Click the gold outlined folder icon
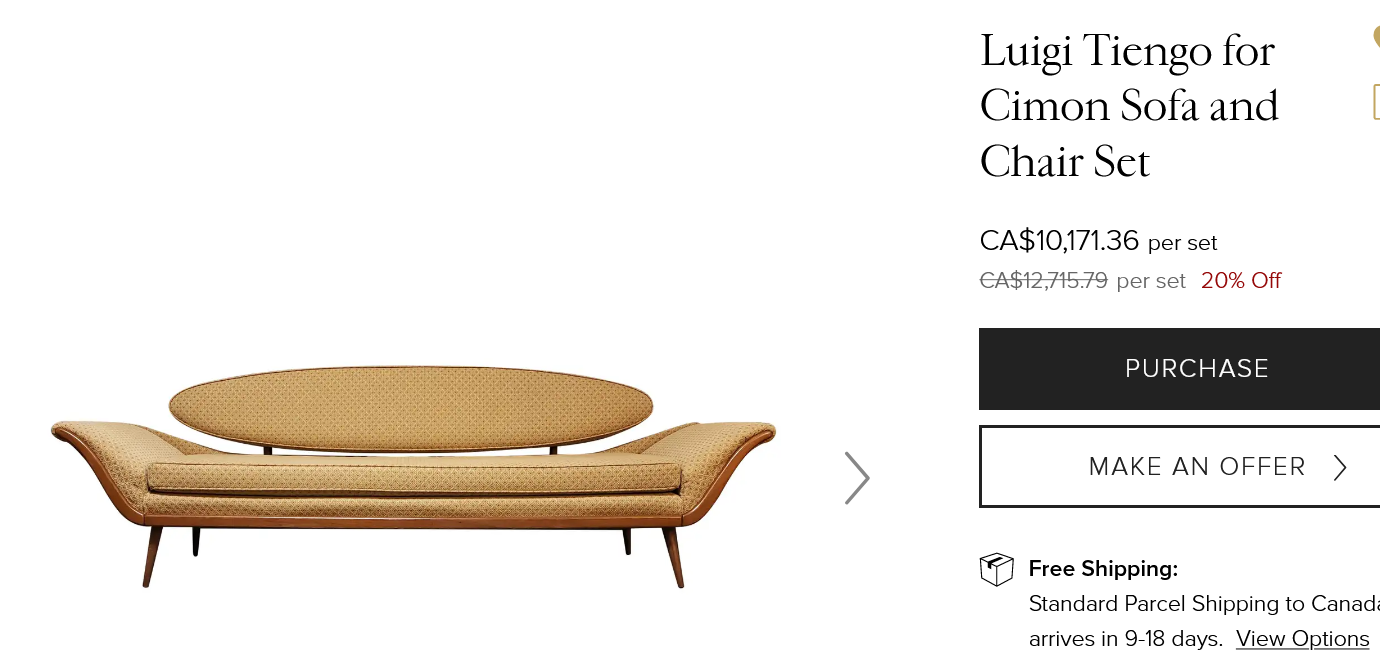Viewport: 1380px width, 665px height. (1377, 102)
